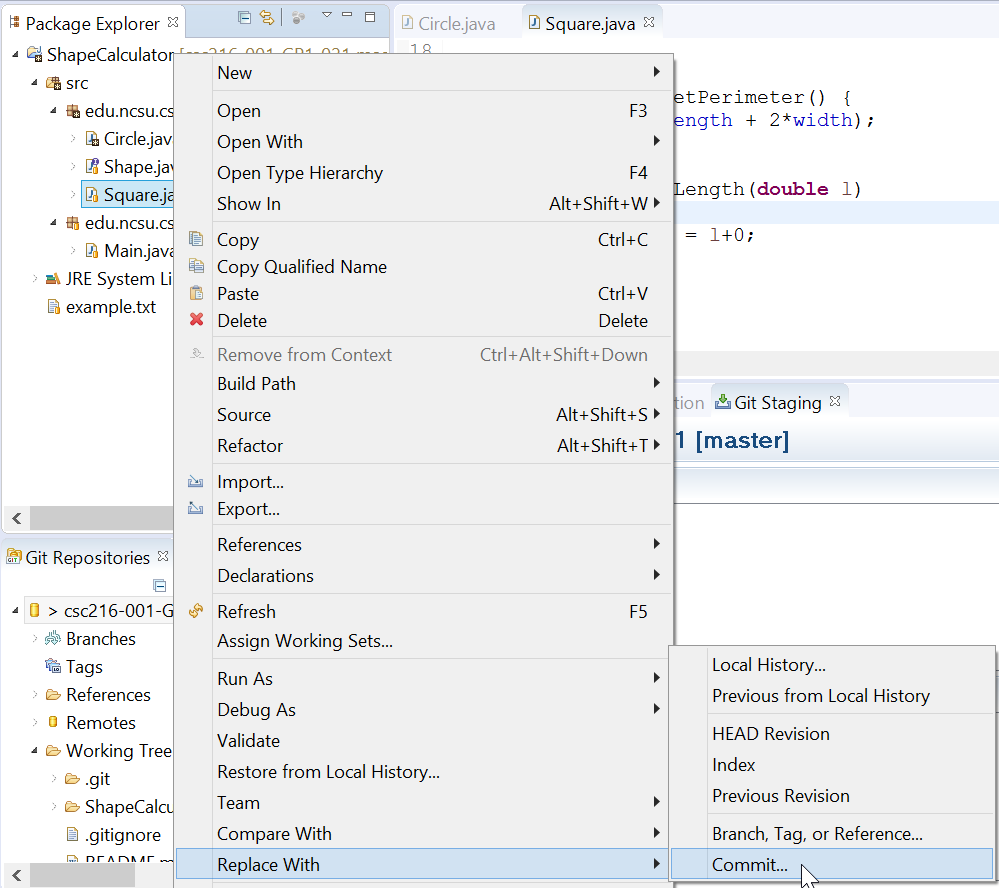Choose Restore from Local History option
This screenshot has width=999, height=888.
[322, 771]
